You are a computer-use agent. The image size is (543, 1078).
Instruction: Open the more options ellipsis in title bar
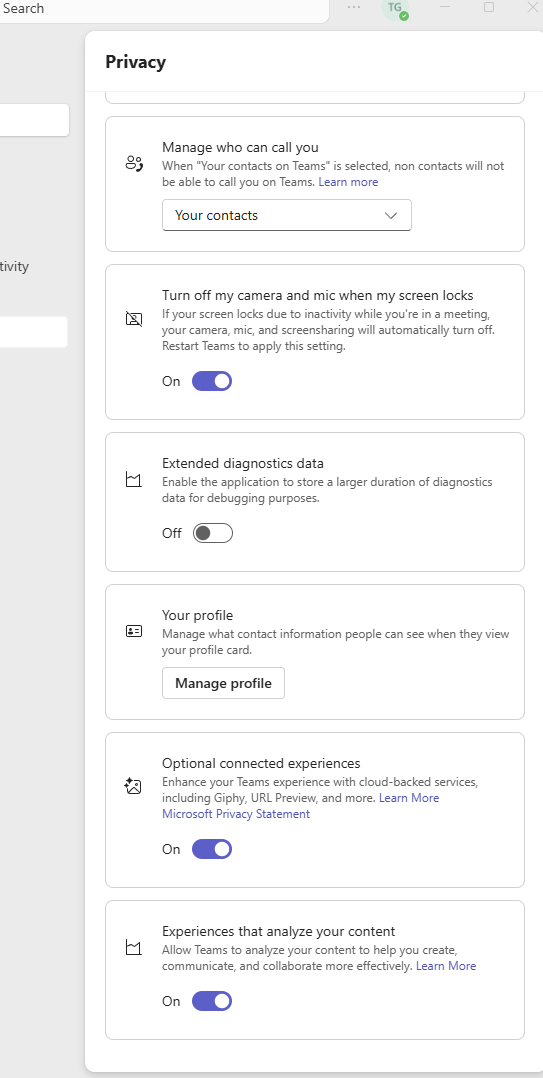click(354, 7)
